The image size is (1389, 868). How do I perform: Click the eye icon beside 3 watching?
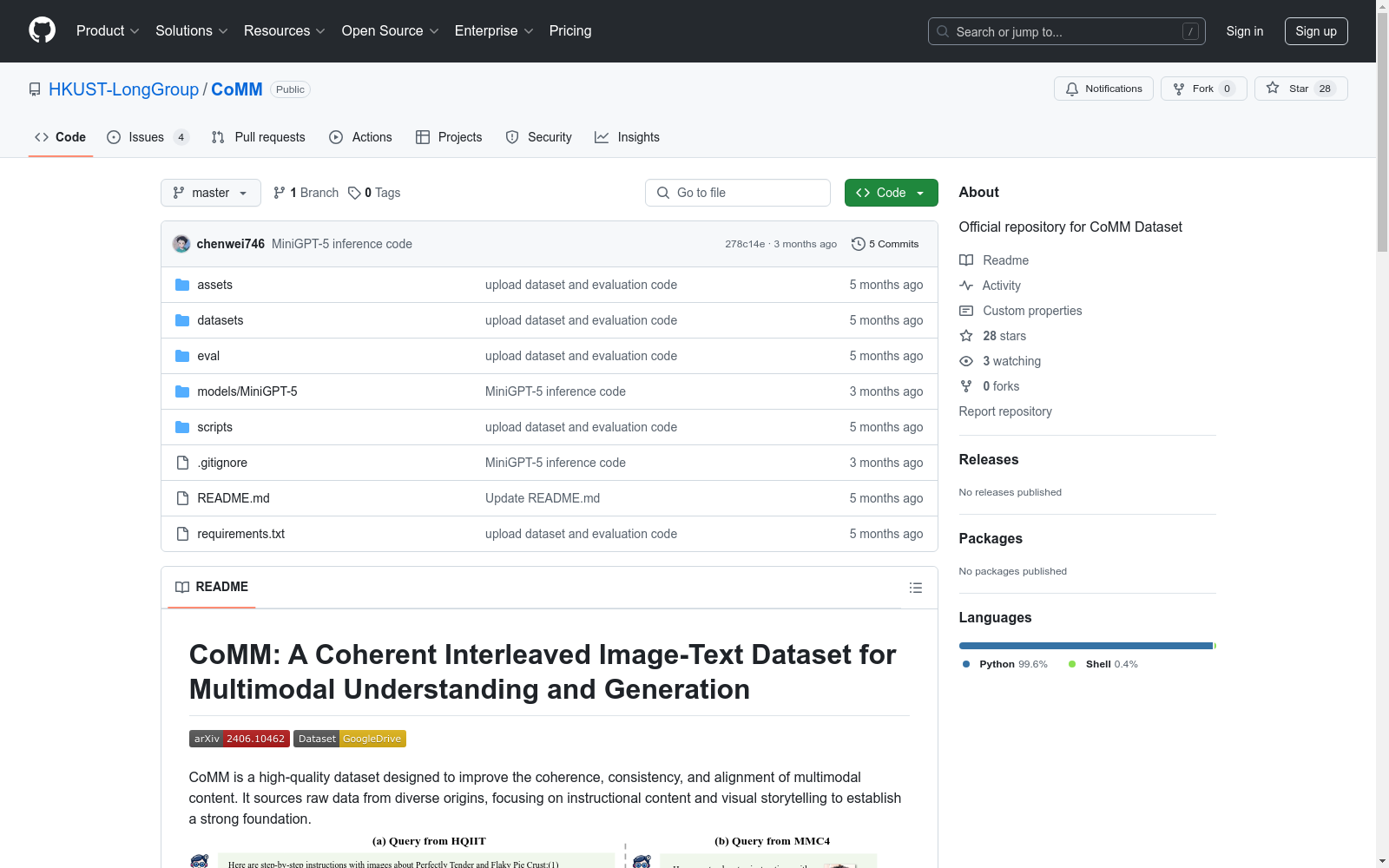(x=966, y=361)
